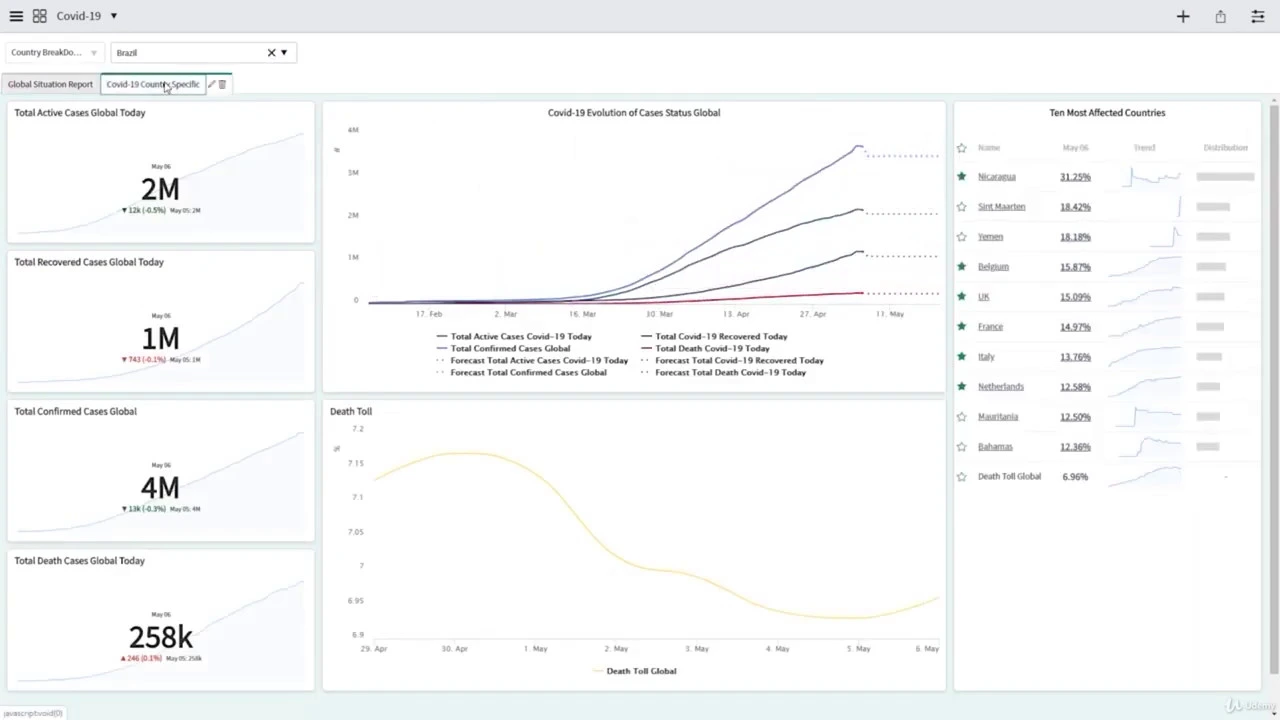Open the hamburger navigation menu

click(16, 16)
